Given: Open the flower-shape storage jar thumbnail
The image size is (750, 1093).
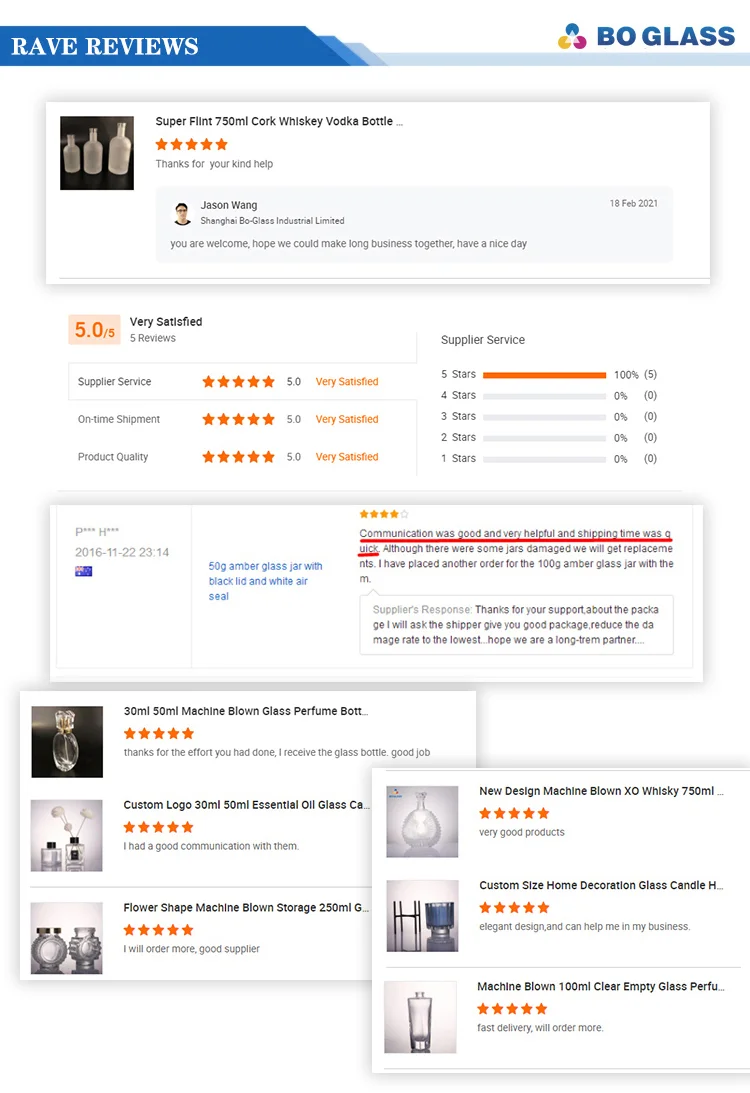Looking at the screenshot, I should coord(66,938).
